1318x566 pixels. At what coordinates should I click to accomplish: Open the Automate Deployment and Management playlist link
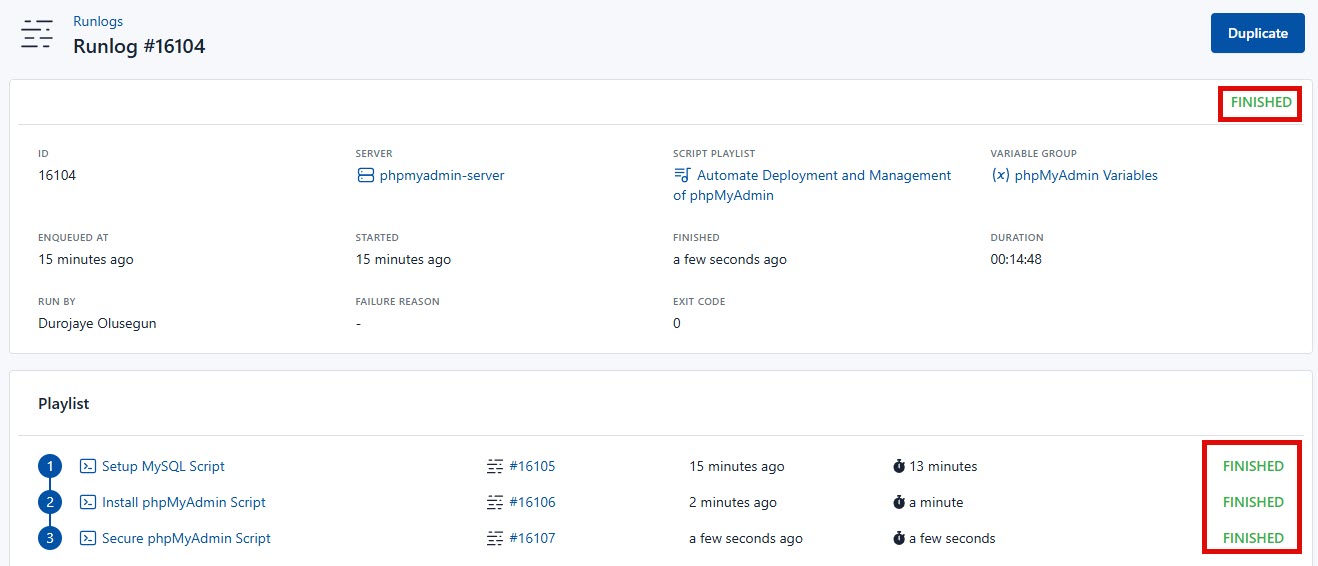pyautogui.click(x=823, y=175)
